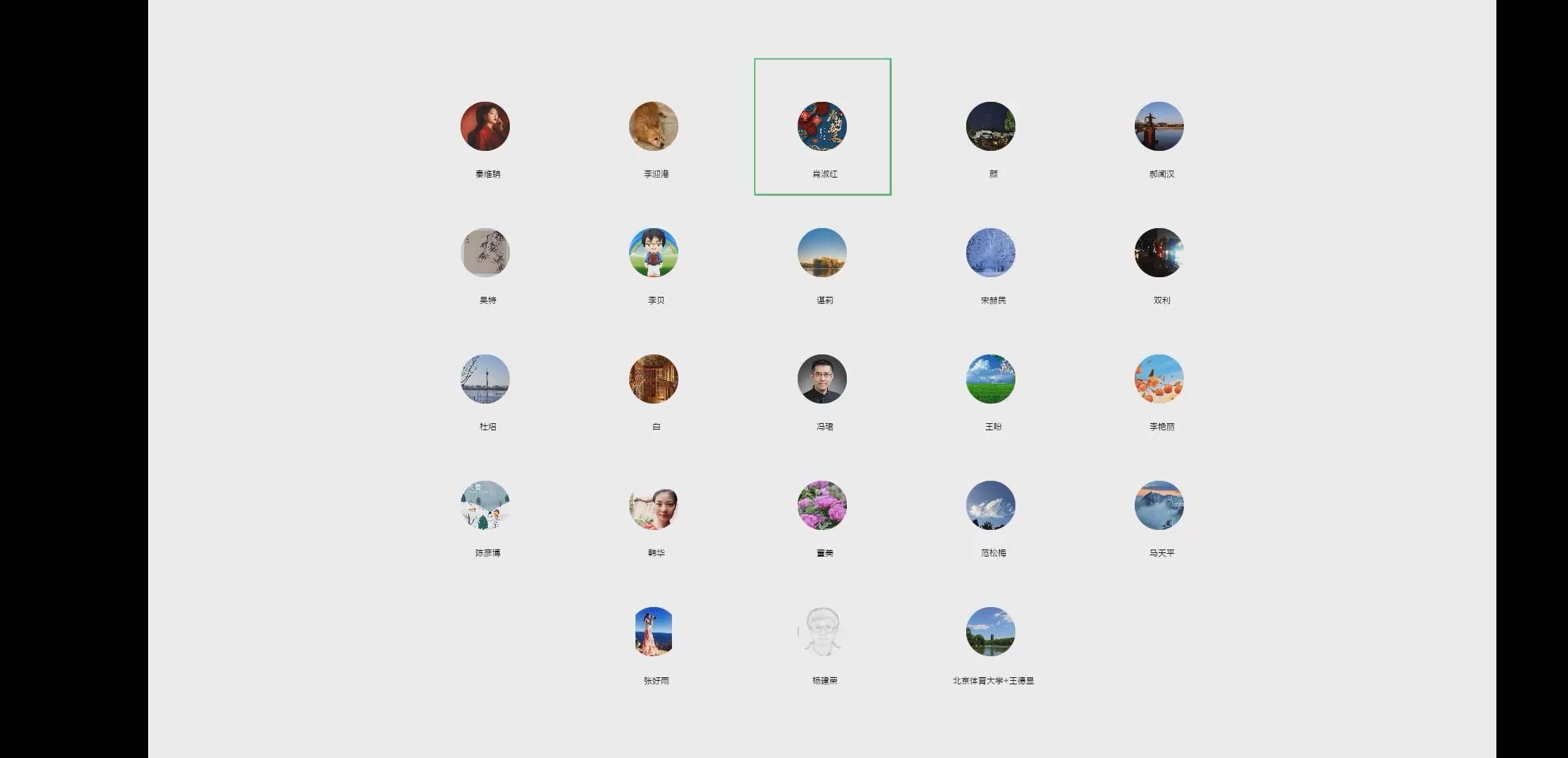1568x758 pixels.
Task: Select 王盼's green field avatar
Action: 990,379
